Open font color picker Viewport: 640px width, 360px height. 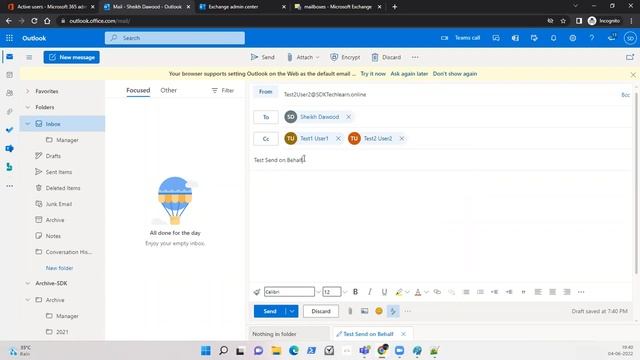pos(418,292)
